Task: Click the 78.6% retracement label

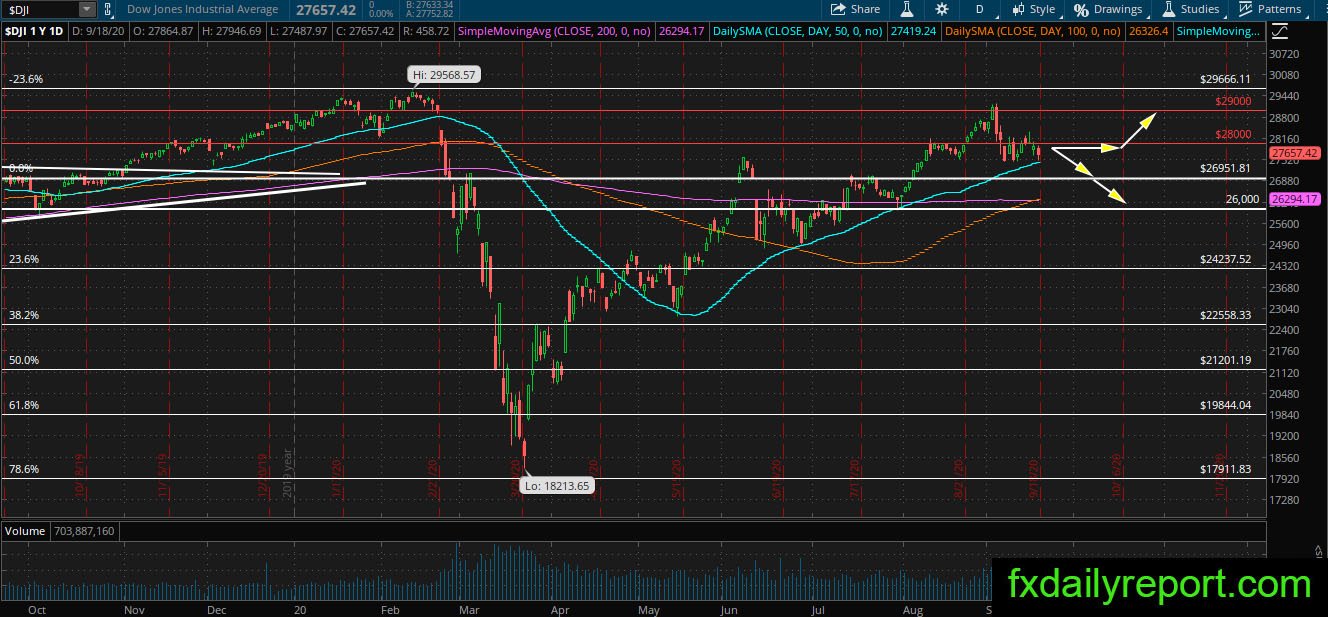Action: click(x=23, y=469)
